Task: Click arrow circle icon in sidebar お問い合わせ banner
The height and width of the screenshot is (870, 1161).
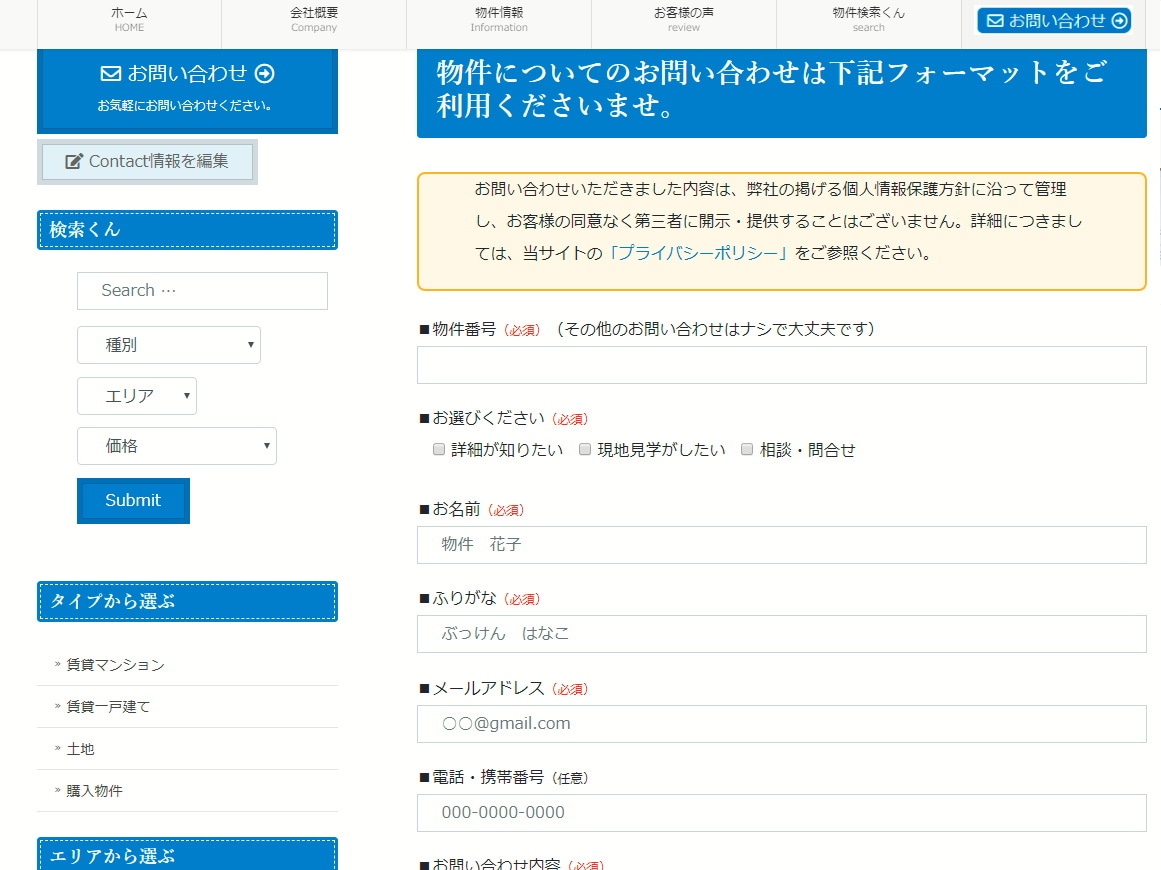Action: pyautogui.click(x=264, y=73)
